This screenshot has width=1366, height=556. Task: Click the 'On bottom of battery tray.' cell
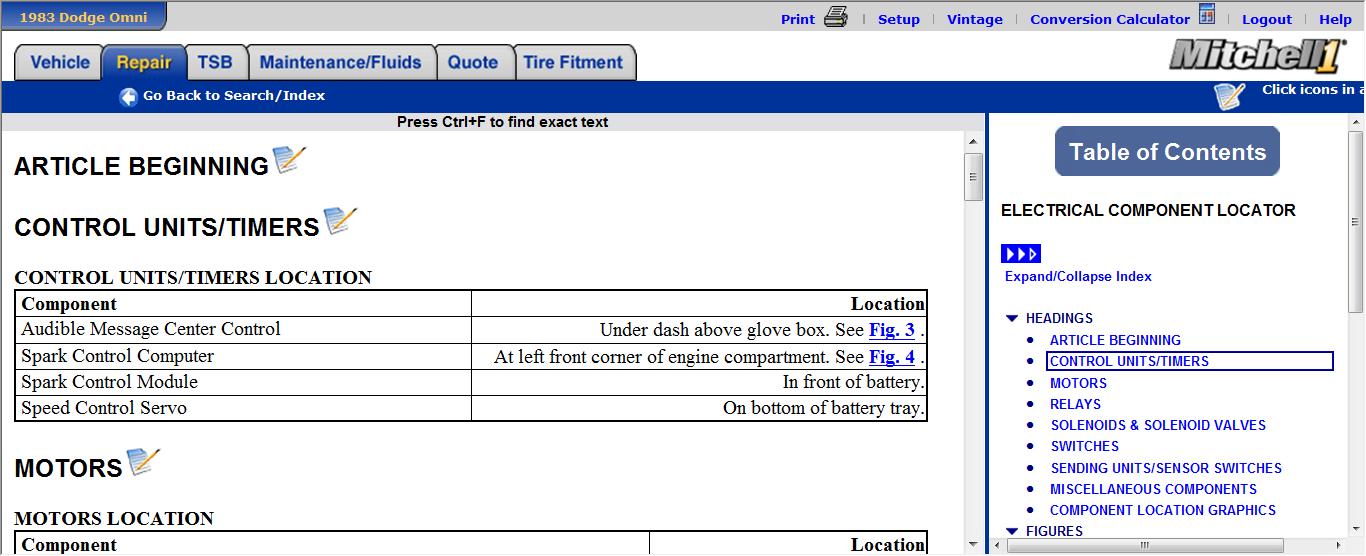point(699,409)
